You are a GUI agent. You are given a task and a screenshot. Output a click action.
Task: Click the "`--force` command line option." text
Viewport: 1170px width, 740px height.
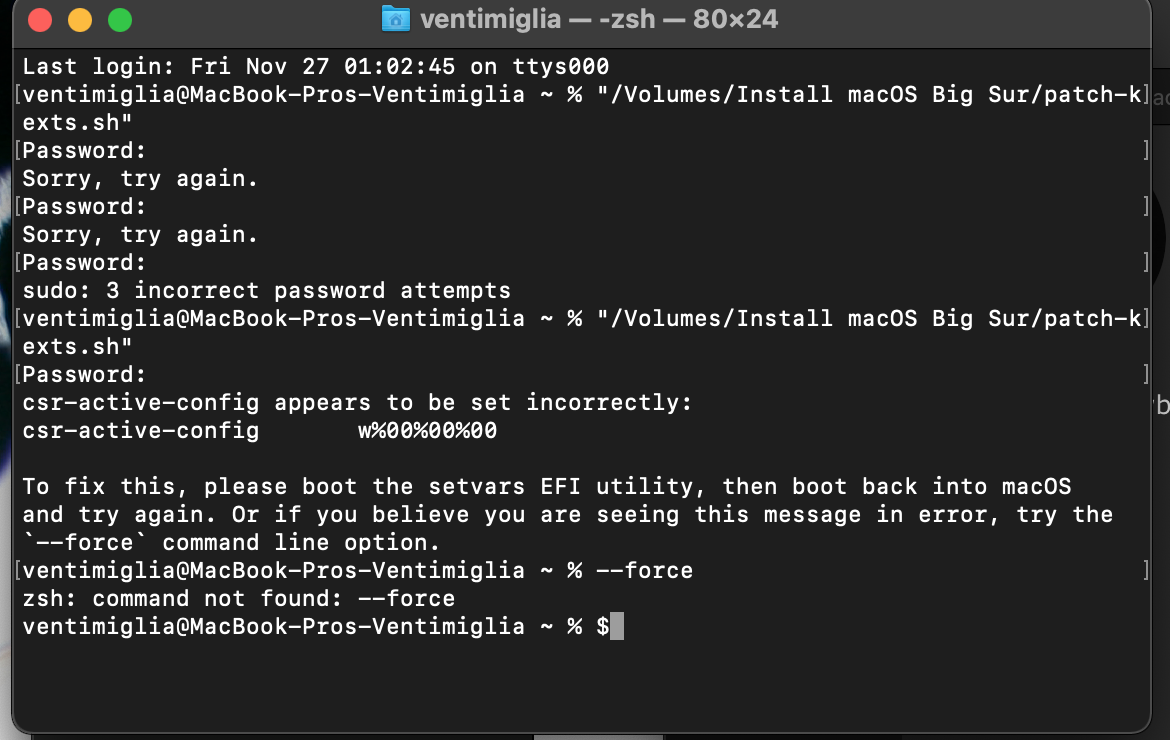[x=231, y=543]
